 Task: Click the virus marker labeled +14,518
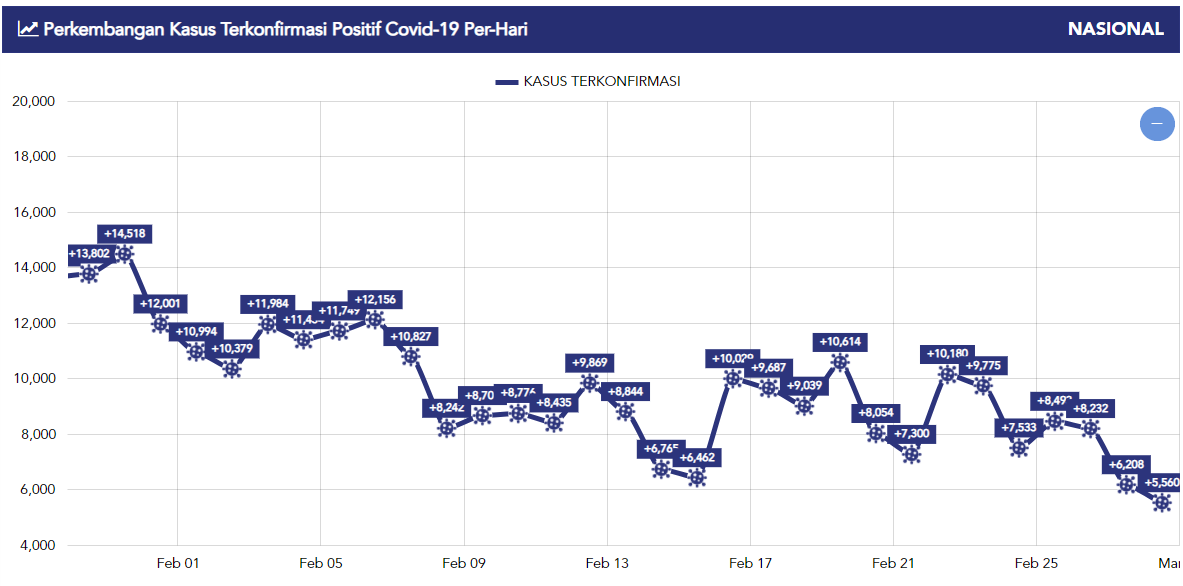point(125,254)
